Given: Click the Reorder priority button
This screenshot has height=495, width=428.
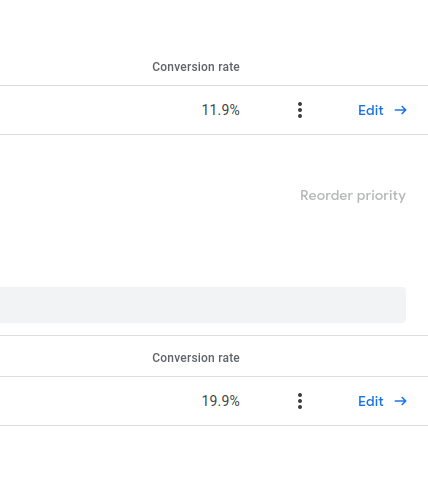Looking at the screenshot, I should click(353, 196).
